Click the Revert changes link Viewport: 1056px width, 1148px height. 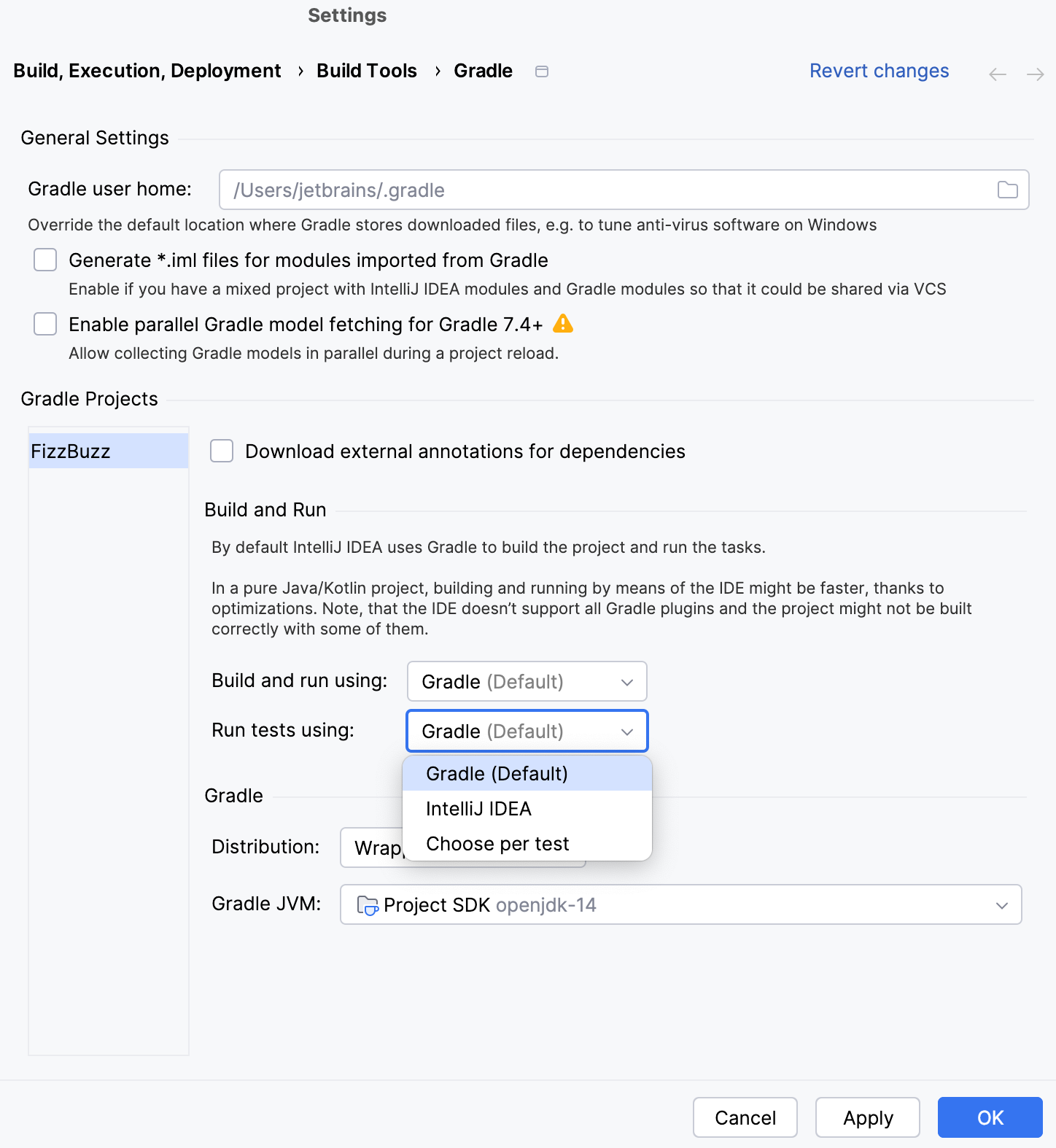[x=878, y=71]
